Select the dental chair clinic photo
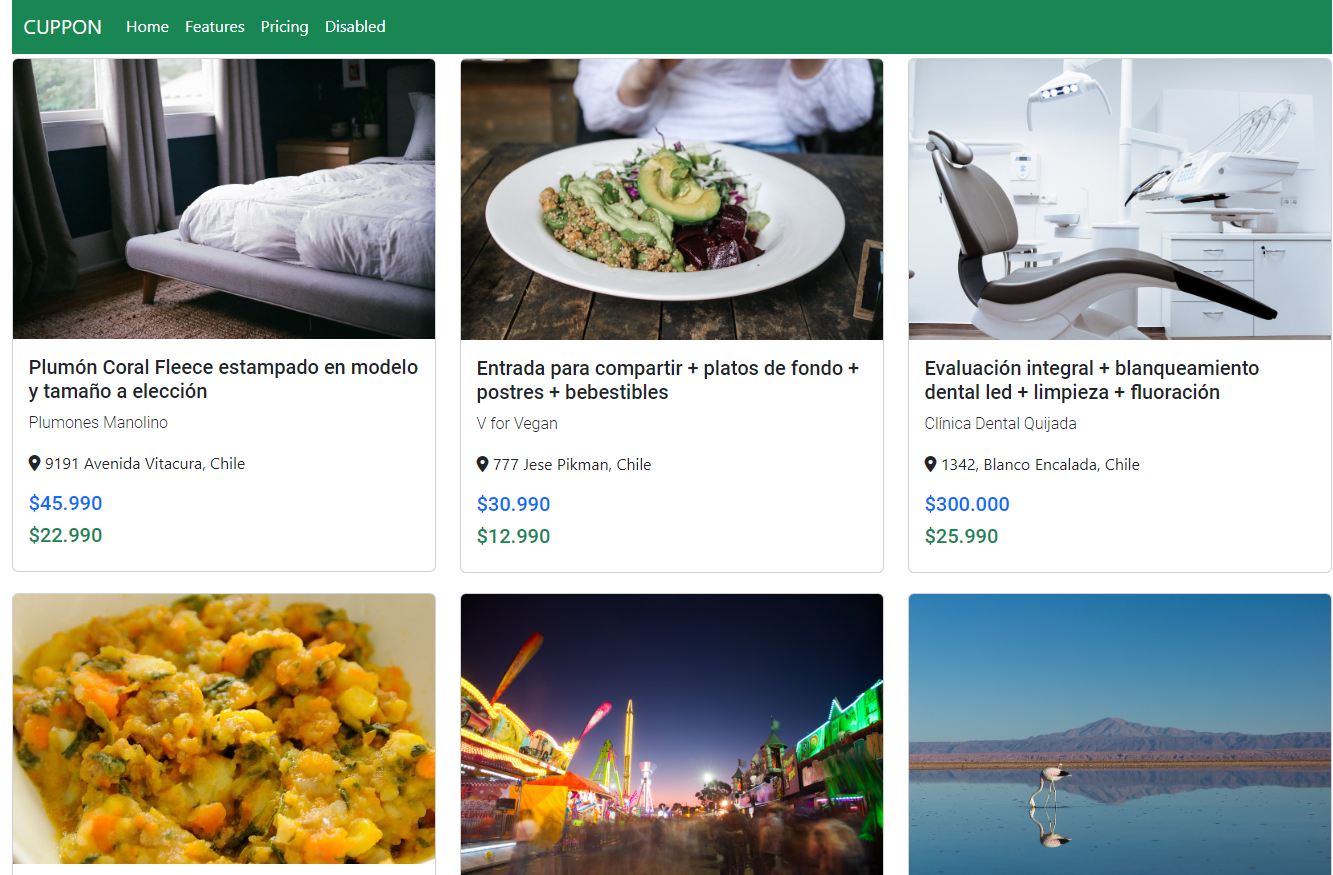1333x875 pixels. 1120,199
